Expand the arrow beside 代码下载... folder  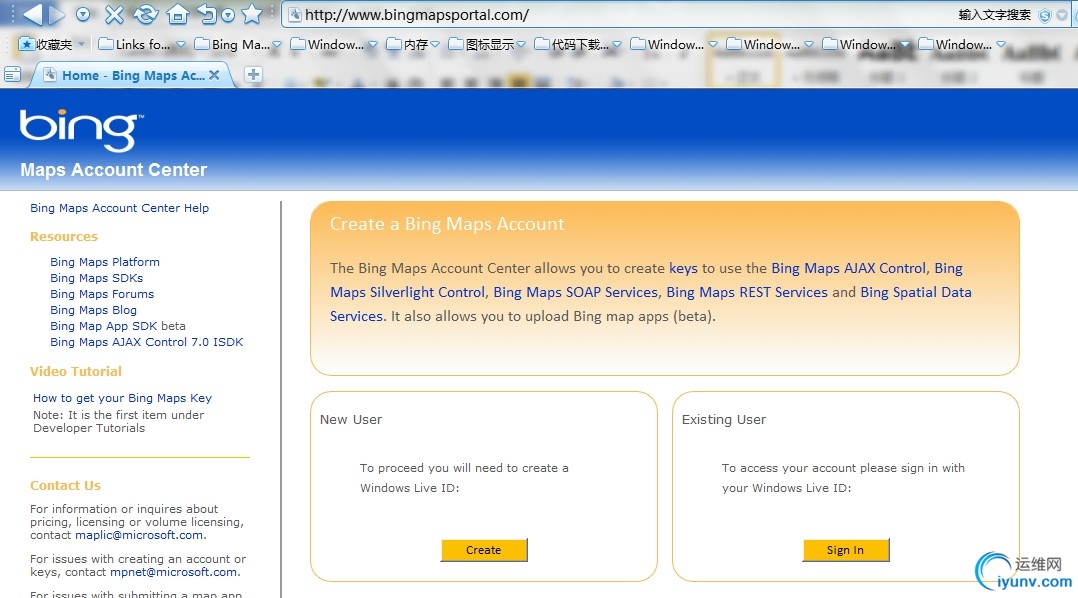[617, 45]
